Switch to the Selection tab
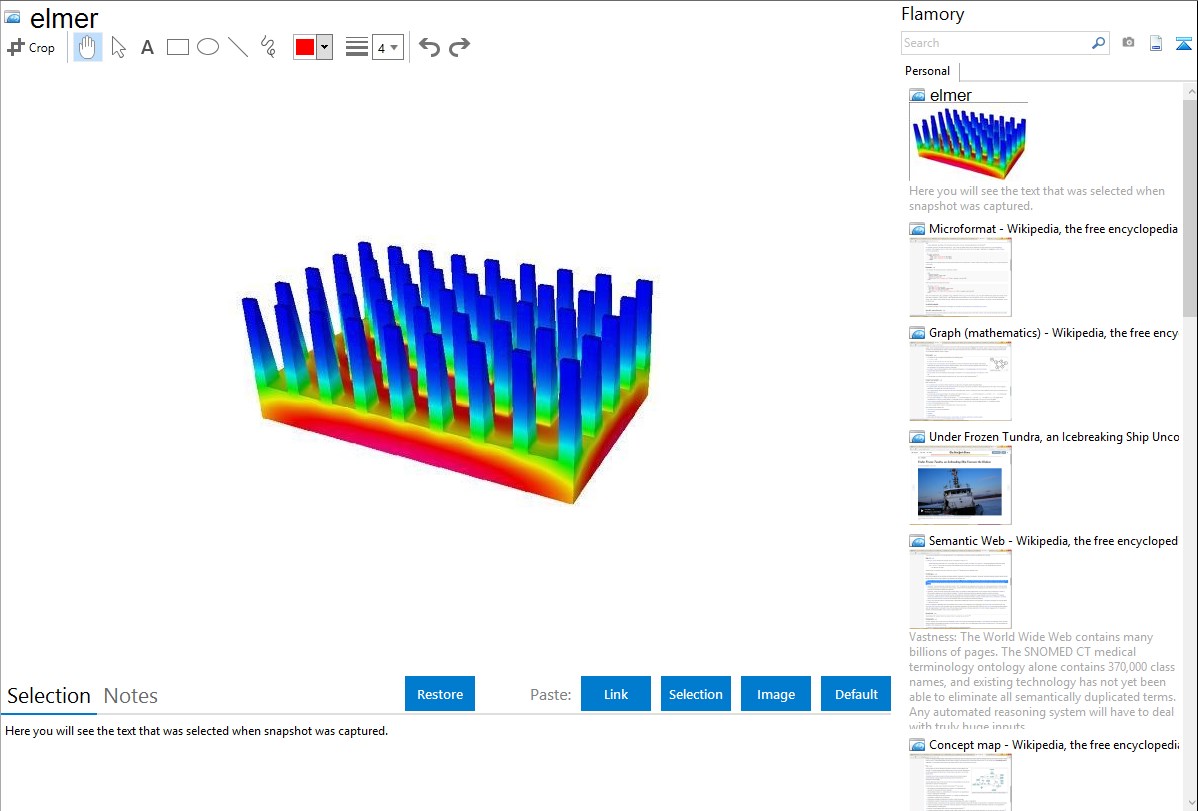This screenshot has width=1198, height=811. tap(49, 696)
